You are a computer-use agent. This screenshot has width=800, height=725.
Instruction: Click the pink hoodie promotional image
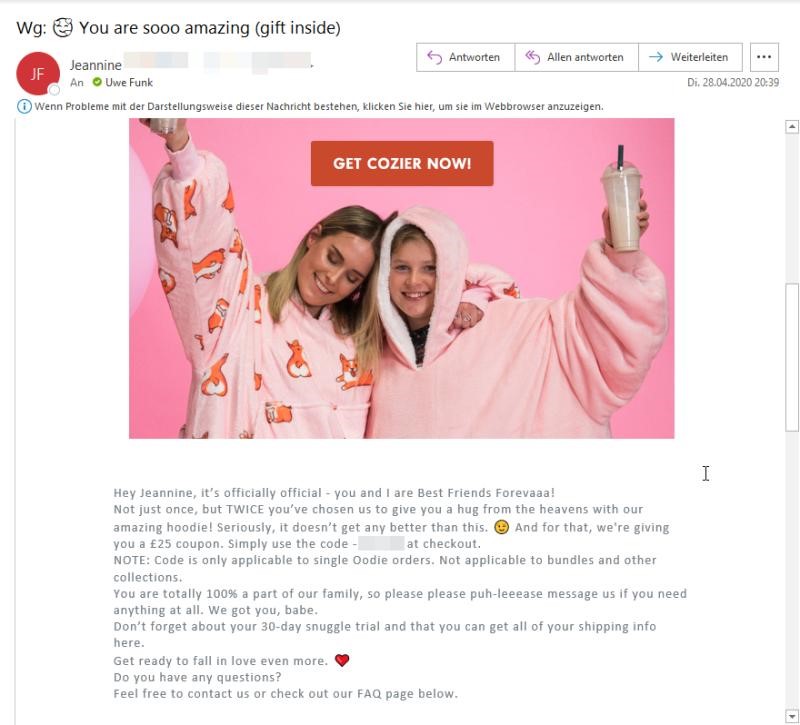click(402, 278)
